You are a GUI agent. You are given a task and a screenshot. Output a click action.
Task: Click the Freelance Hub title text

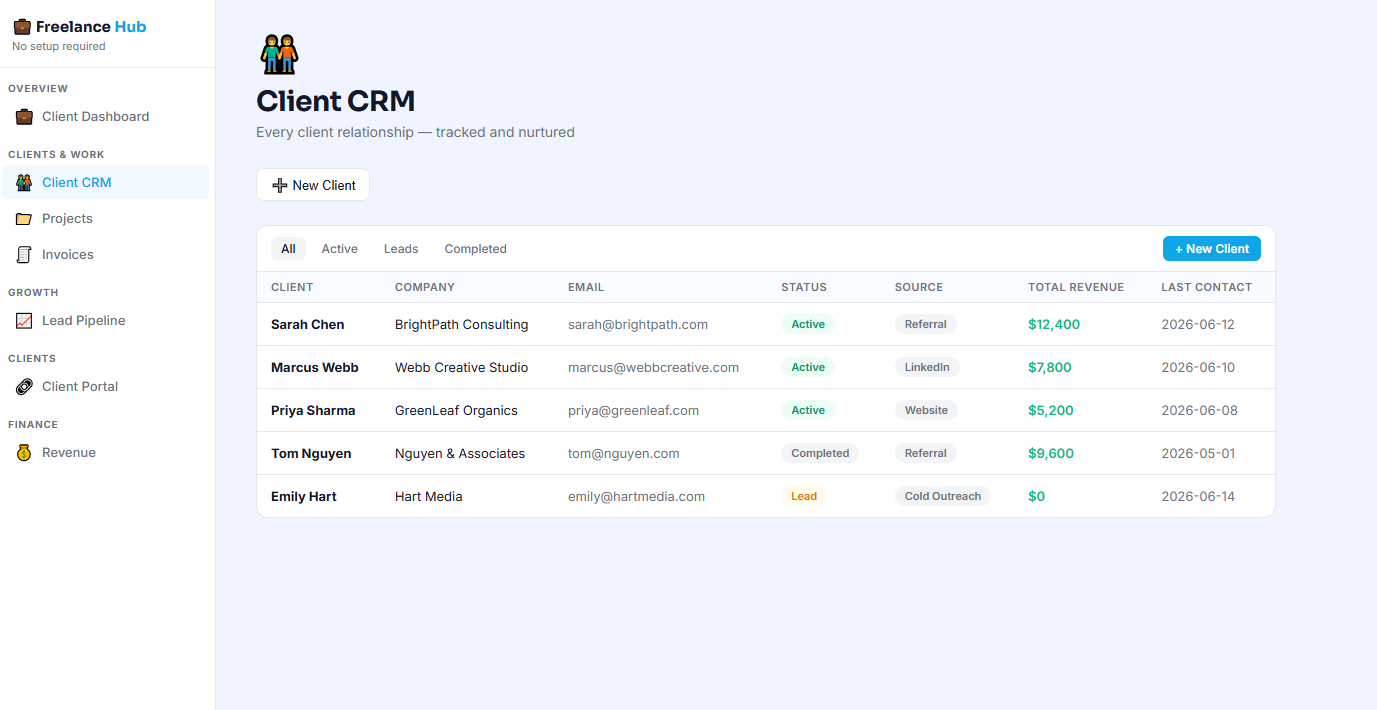click(x=91, y=27)
